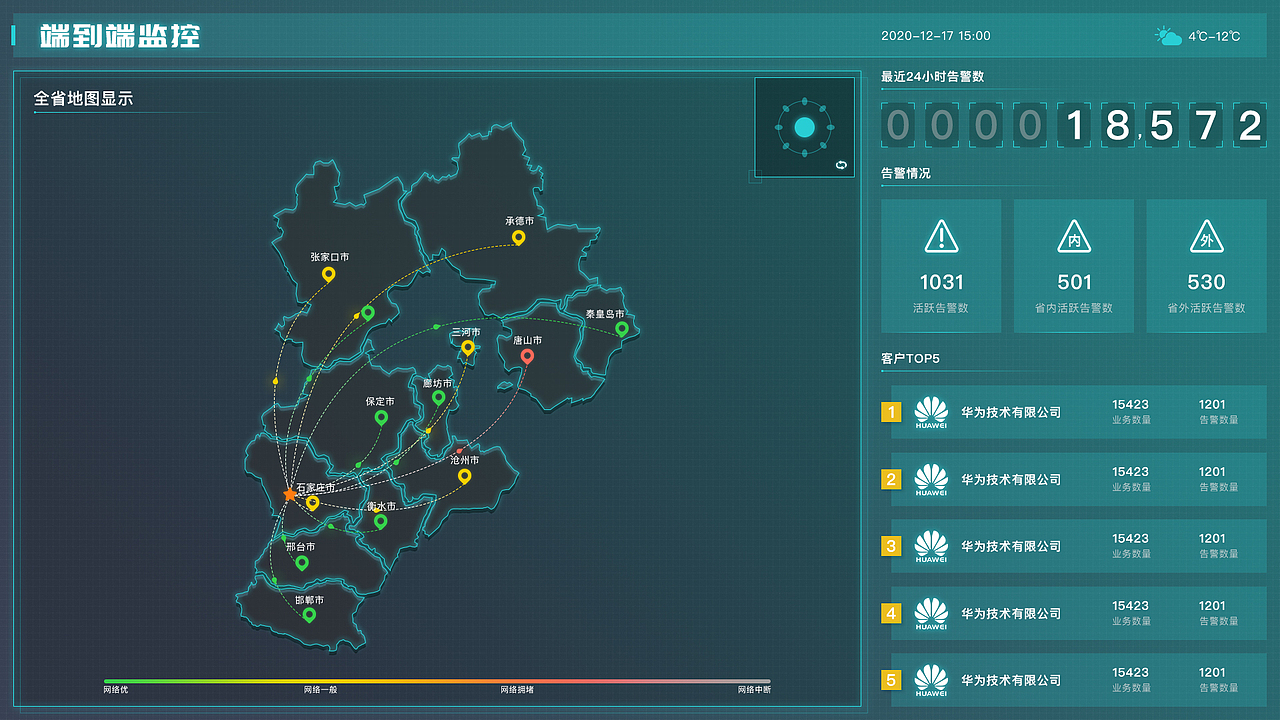The height and width of the screenshot is (720, 1280).
Task: Click 华为技术有限公司 in rank 5 row
Action: (1011, 680)
